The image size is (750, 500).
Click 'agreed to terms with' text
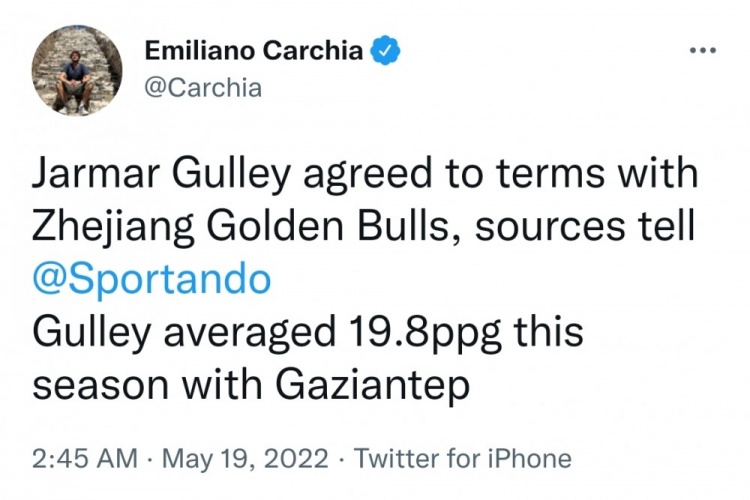(x=501, y=174)
